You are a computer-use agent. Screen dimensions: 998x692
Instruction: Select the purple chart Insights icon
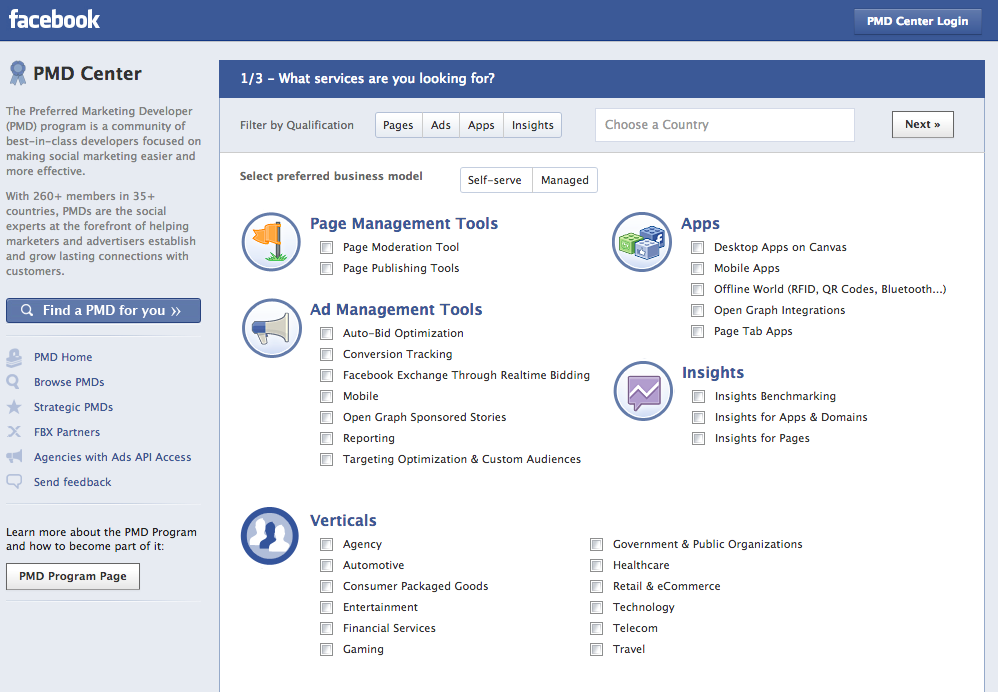642,390
